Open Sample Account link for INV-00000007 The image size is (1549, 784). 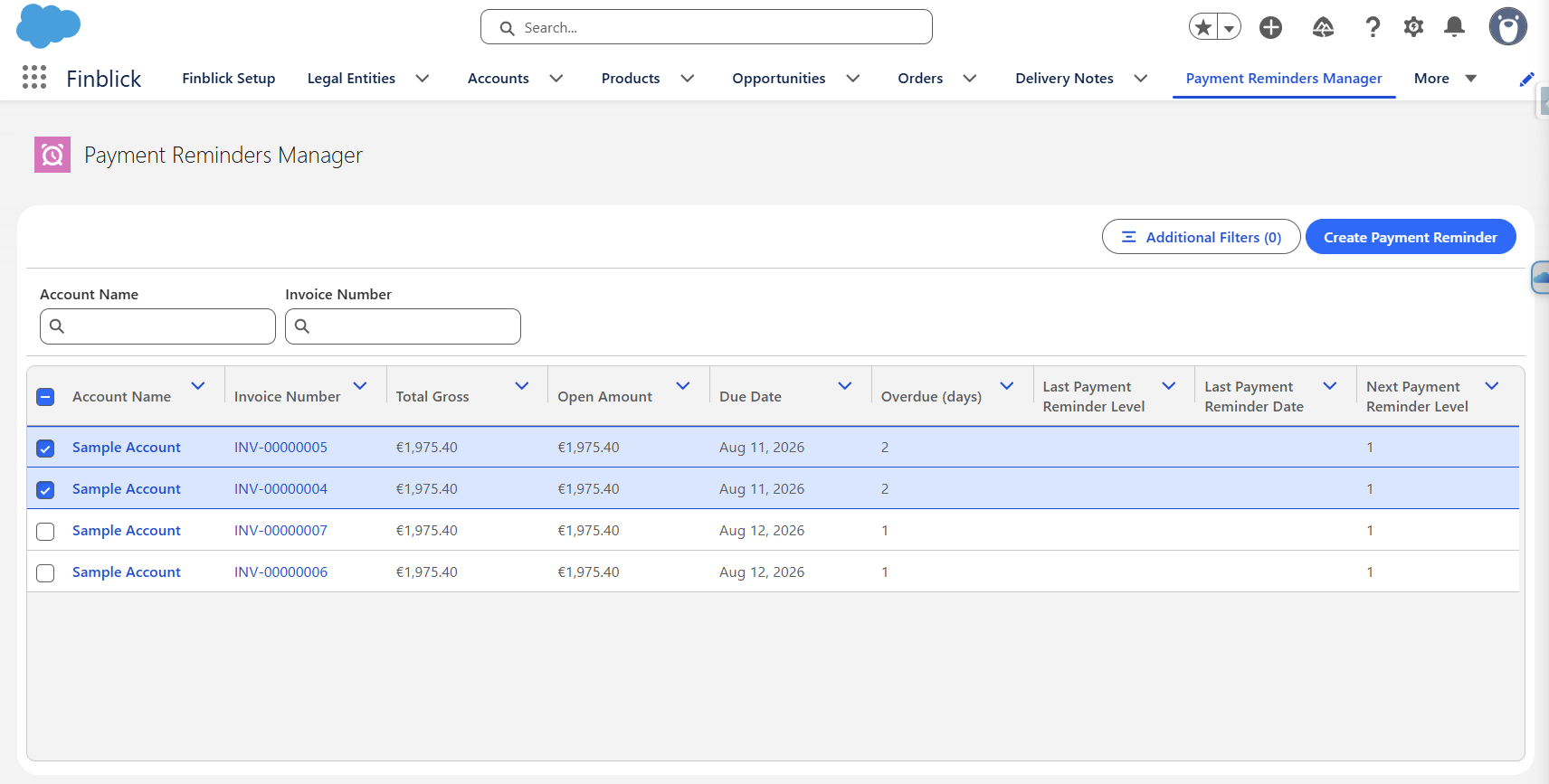tap(127, 531)
